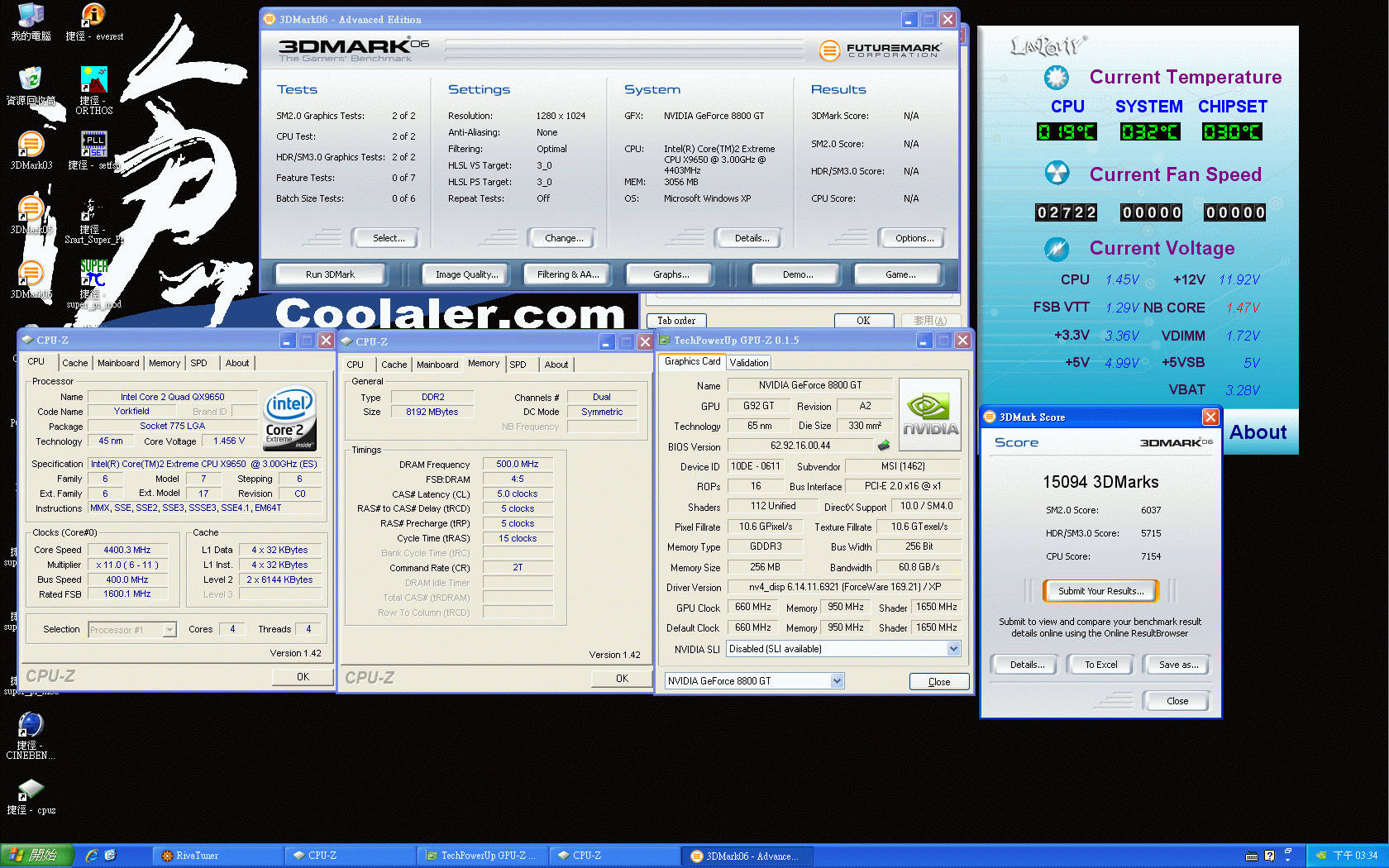Click the DRAM Frequency 500.0 MHz field

point(517,465)
